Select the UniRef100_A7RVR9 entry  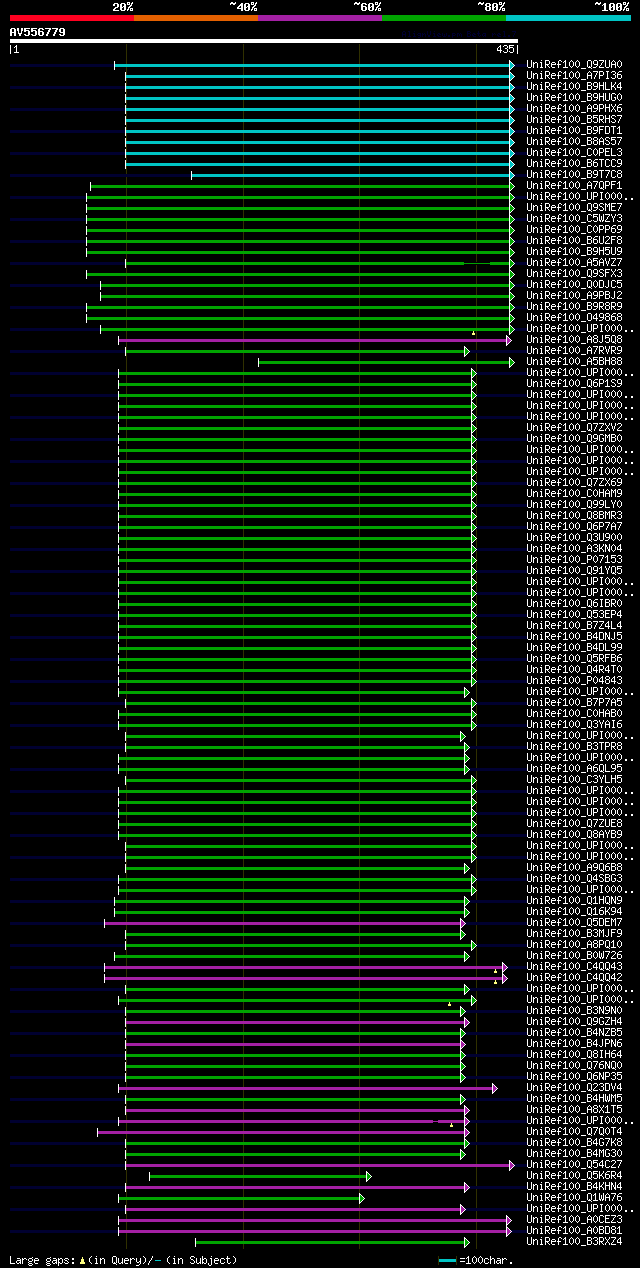tap(574, 351)
